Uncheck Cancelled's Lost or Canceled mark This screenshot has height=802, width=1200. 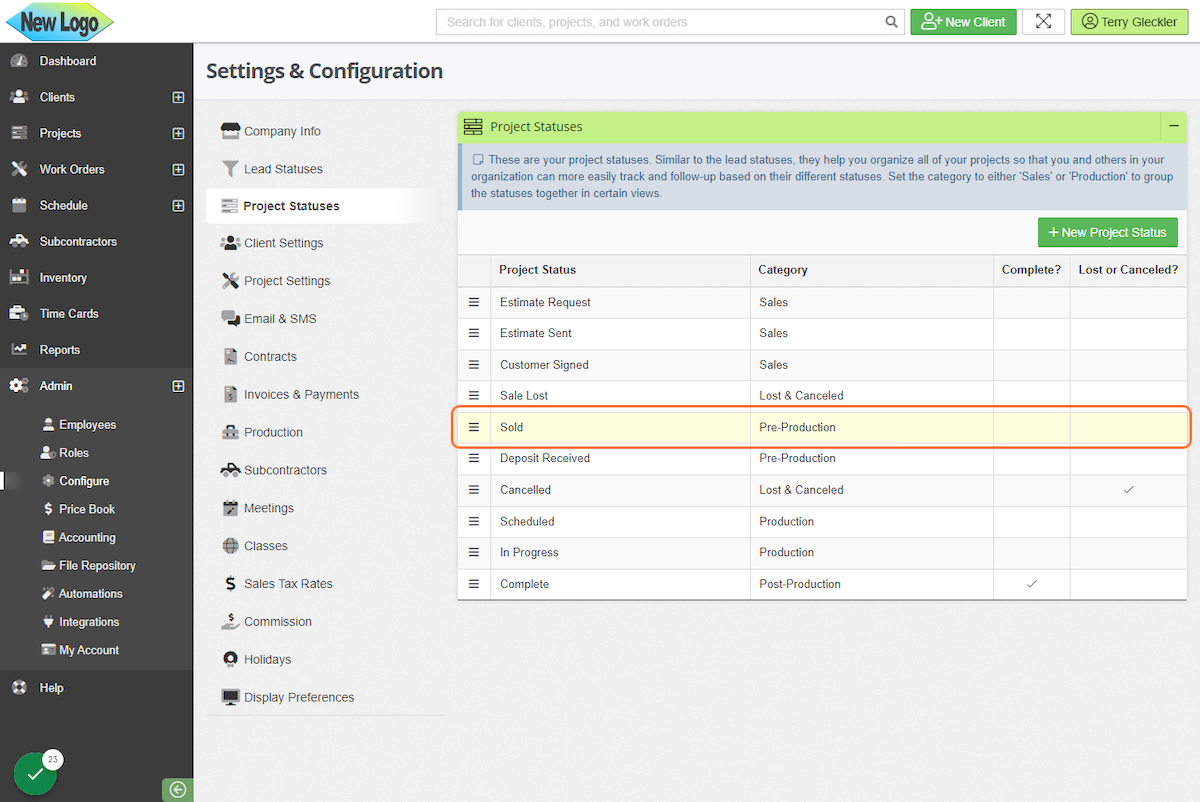tap(1128, 489)
